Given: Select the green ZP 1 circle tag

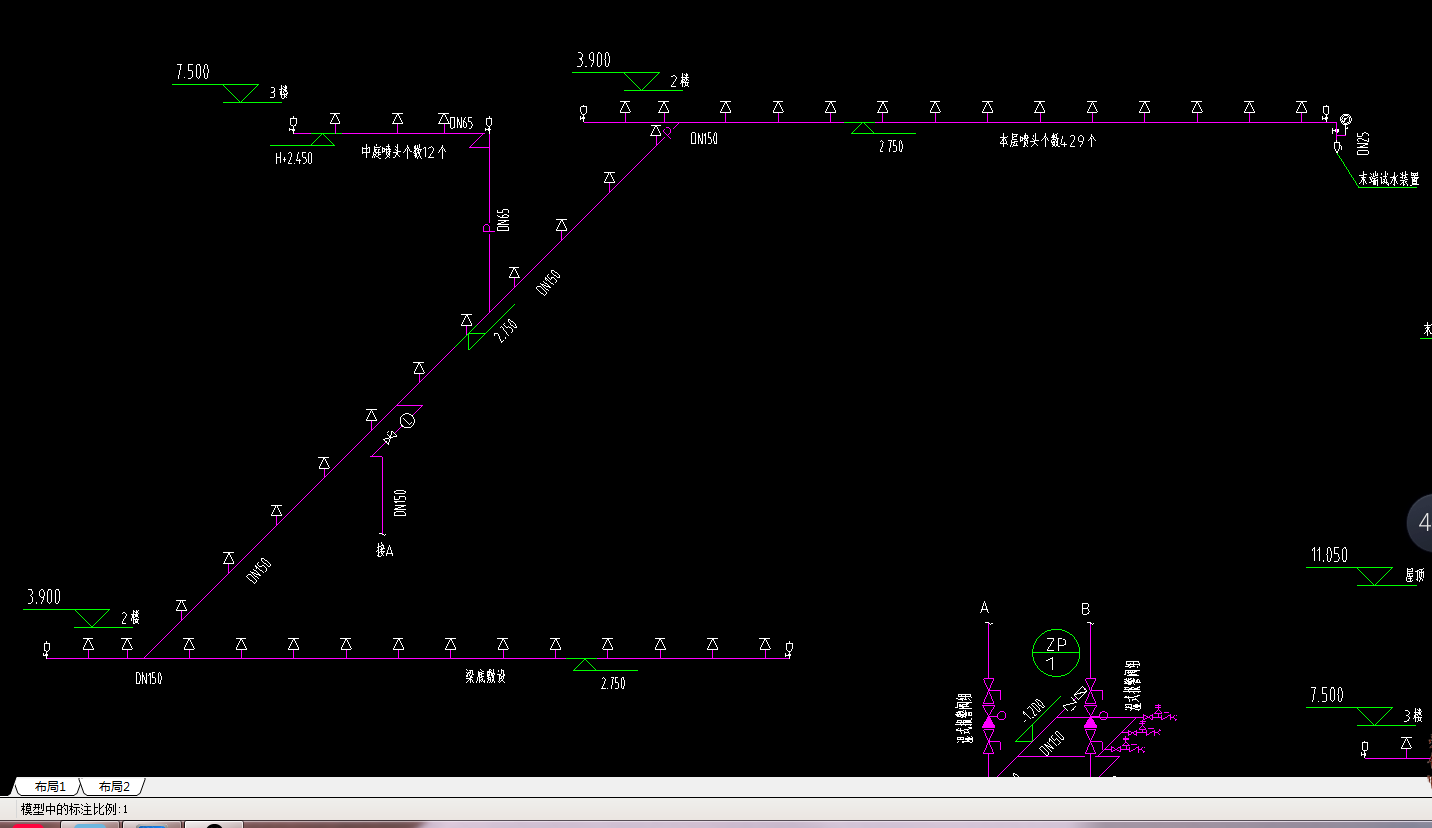Looking at the screenshot, I should click(1056, 653).
